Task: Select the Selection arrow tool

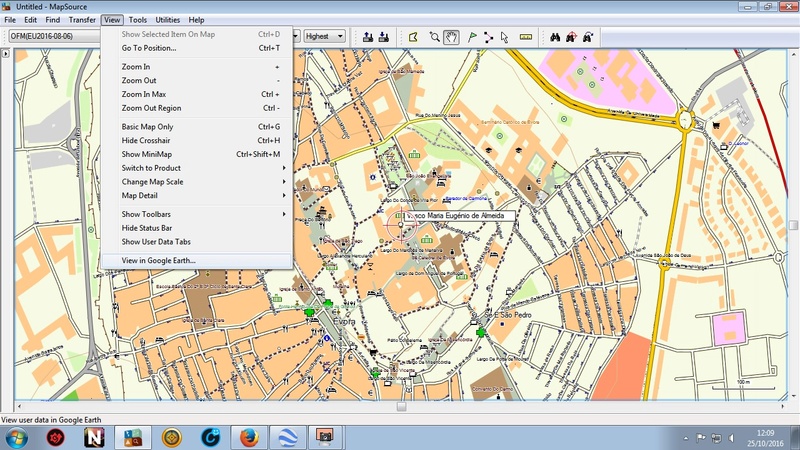Action: coord(505,37)
